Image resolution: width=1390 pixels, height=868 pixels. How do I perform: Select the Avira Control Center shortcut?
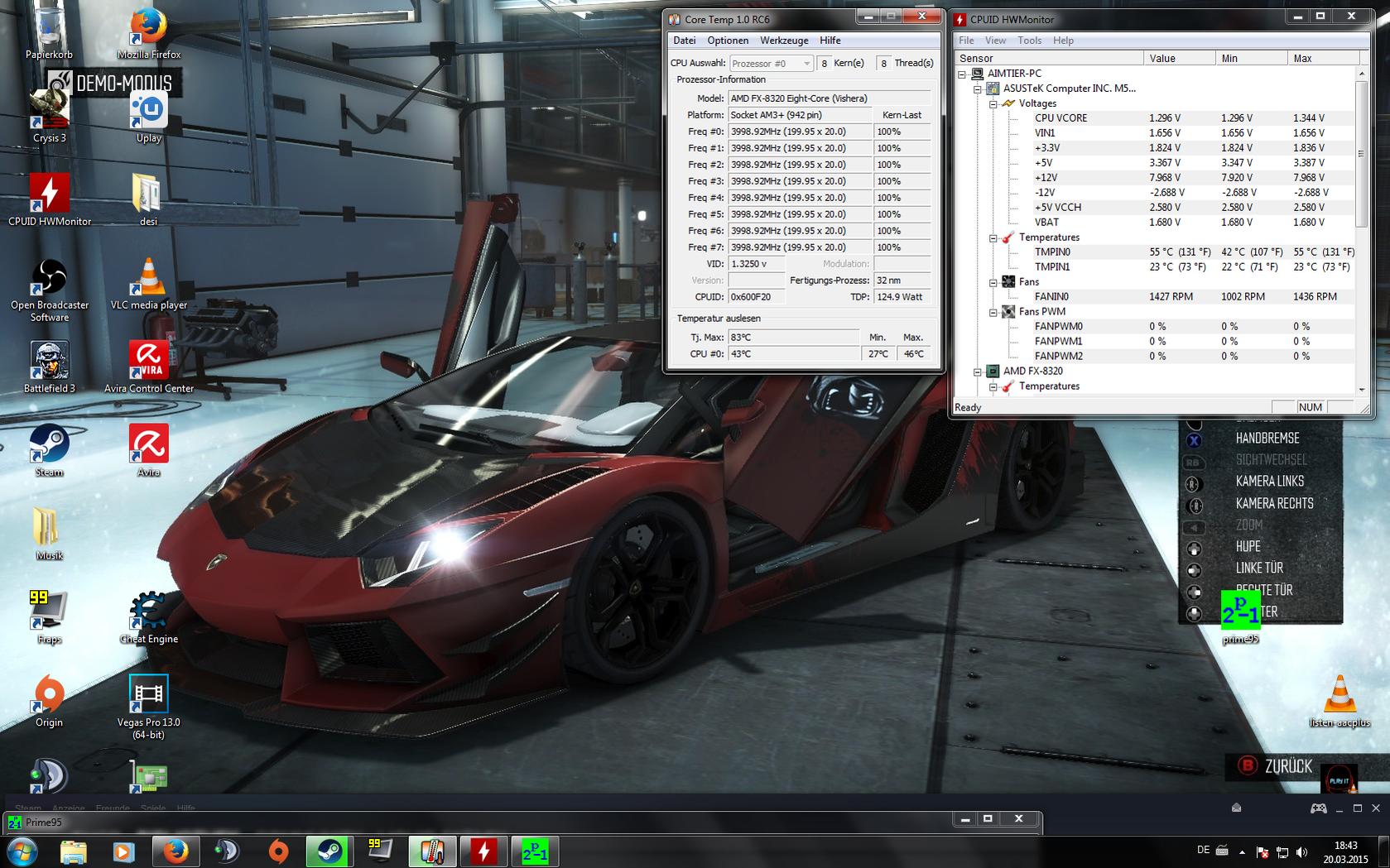149,367
